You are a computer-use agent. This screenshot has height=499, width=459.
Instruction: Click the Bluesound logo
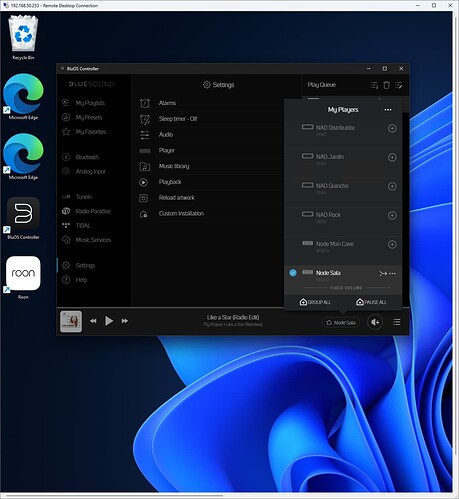point(92,84)
